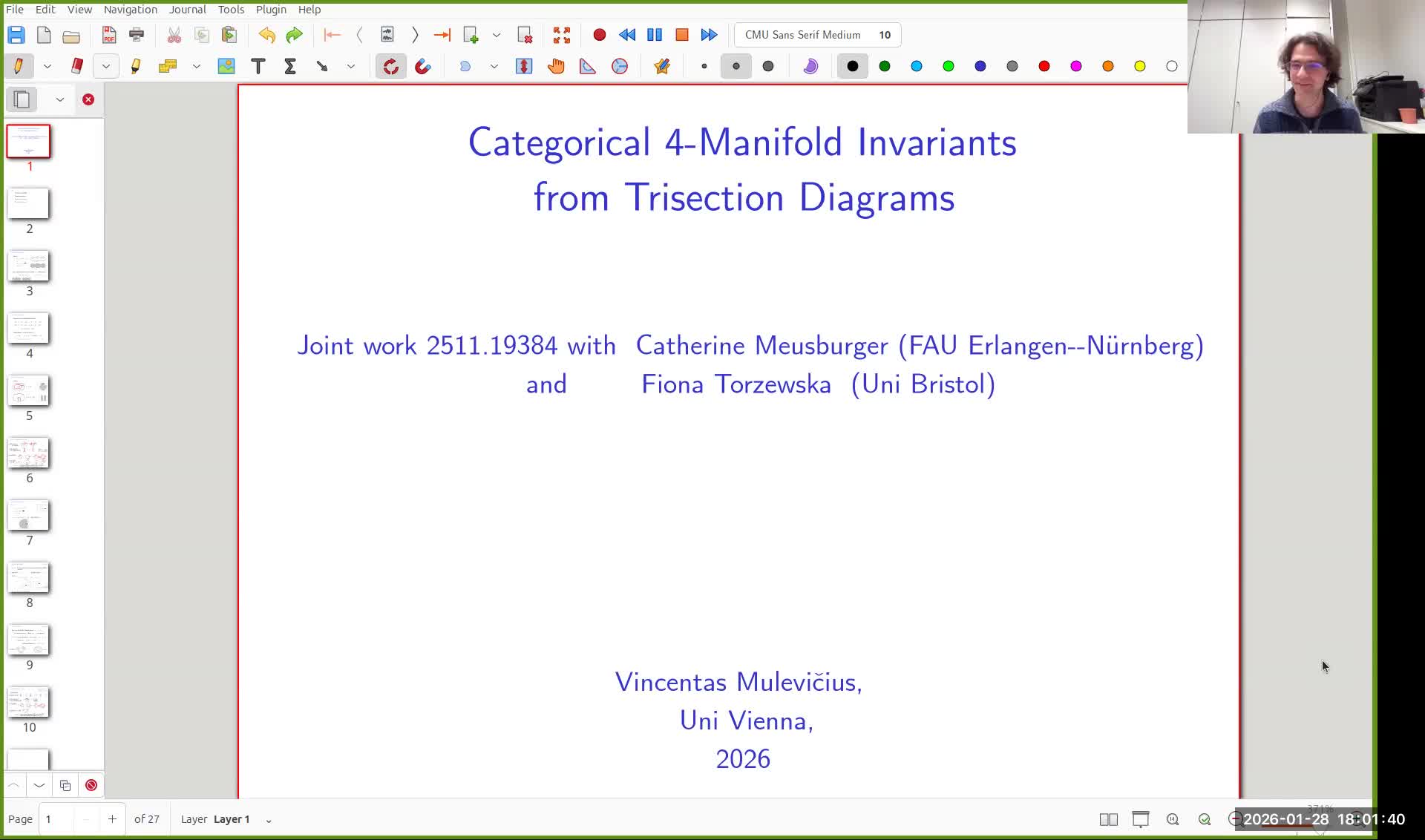The height and width of the screenshot is (840, 1425).
Task: Expand the pen tool options dropdown
Action: pos(47,67)
